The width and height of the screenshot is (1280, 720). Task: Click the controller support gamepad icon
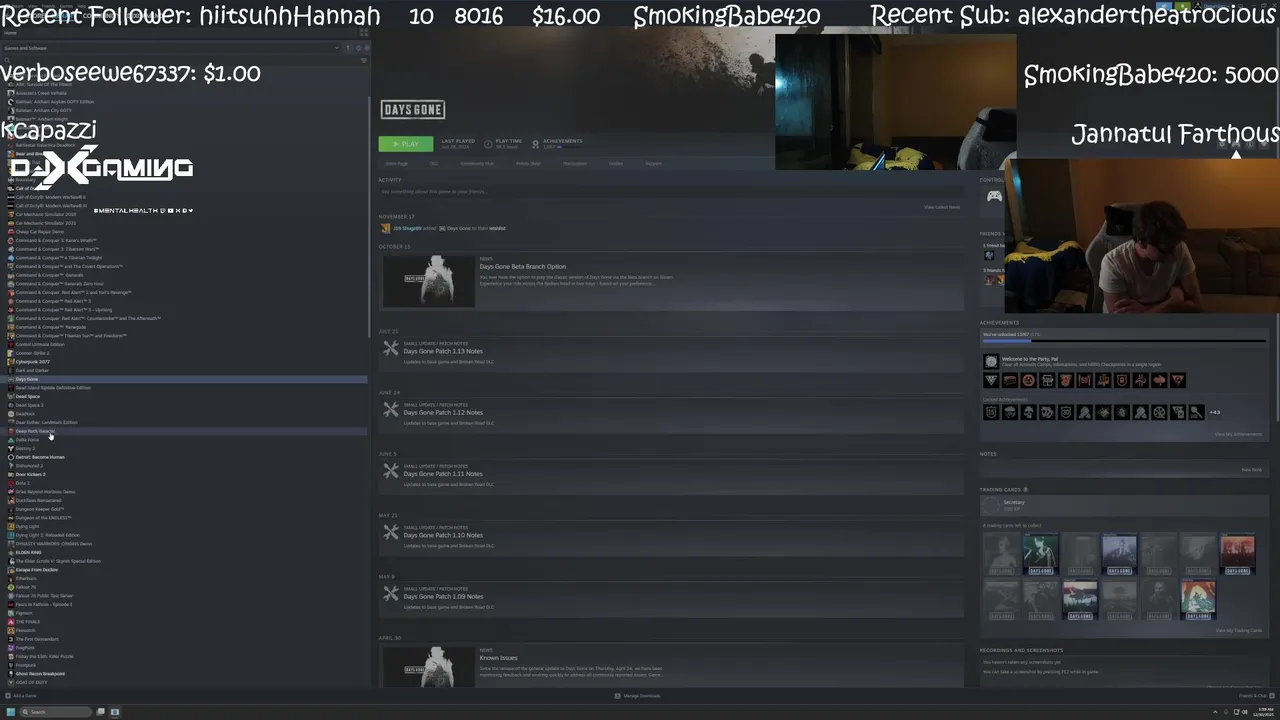point(994,197)
